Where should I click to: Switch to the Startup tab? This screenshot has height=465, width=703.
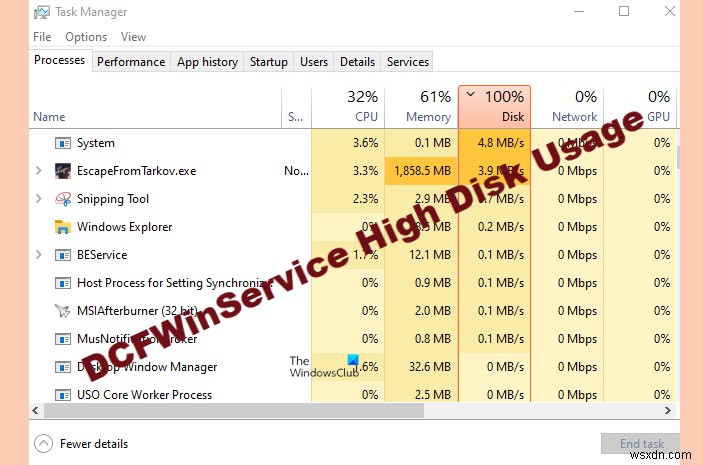[269, 62]
